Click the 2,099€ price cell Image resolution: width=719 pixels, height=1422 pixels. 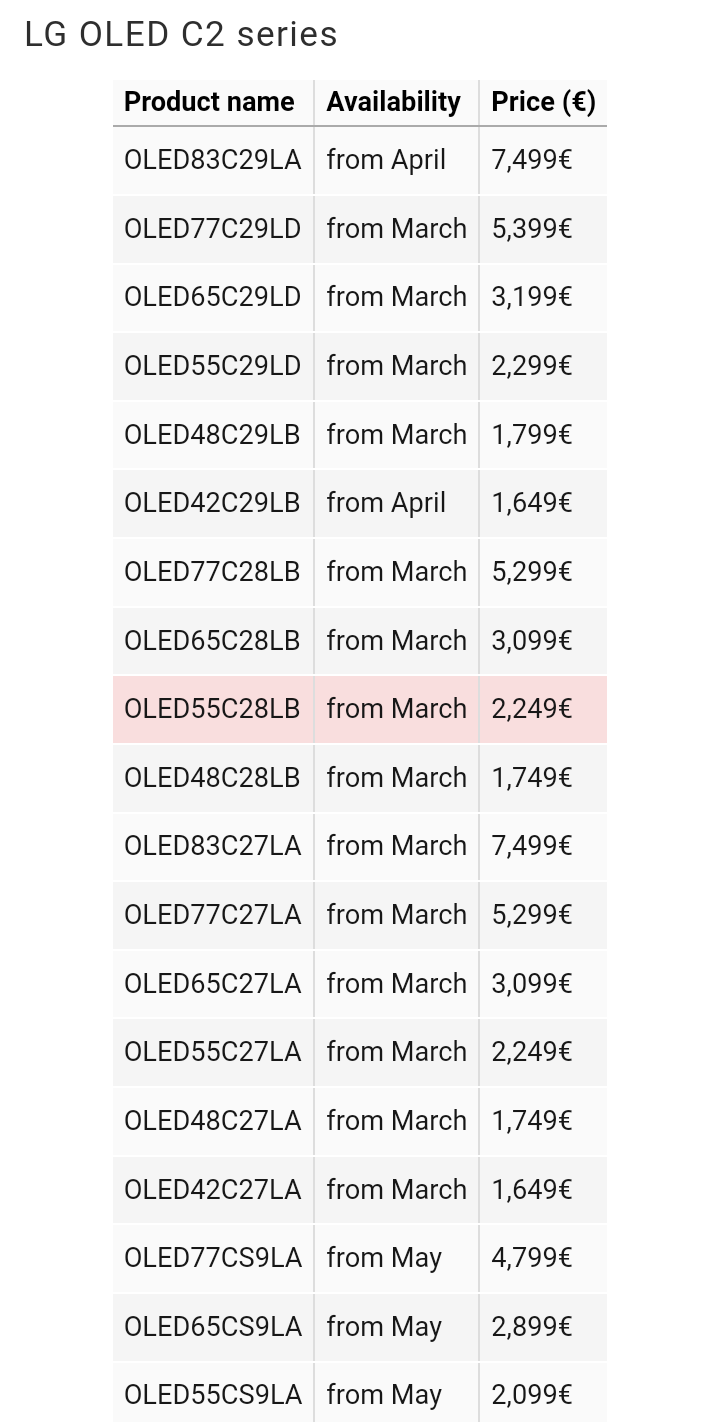click(543, 1395)
